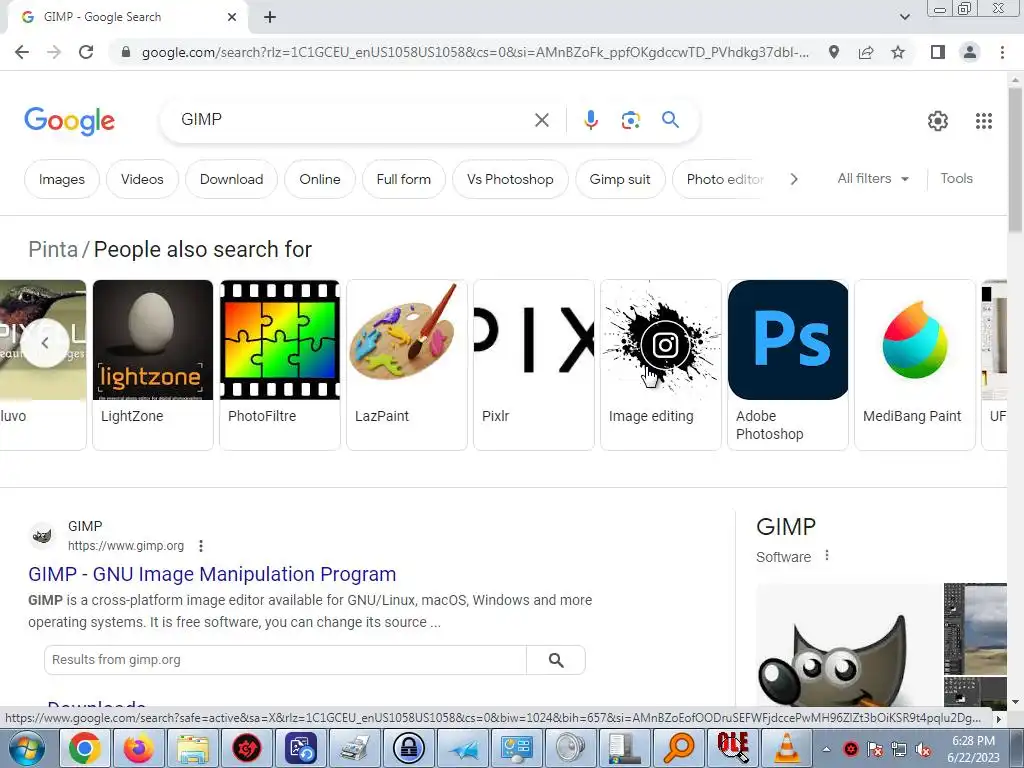Filter results by Videos
Screen dimensions: 1024x768
(x=142, y=179)
